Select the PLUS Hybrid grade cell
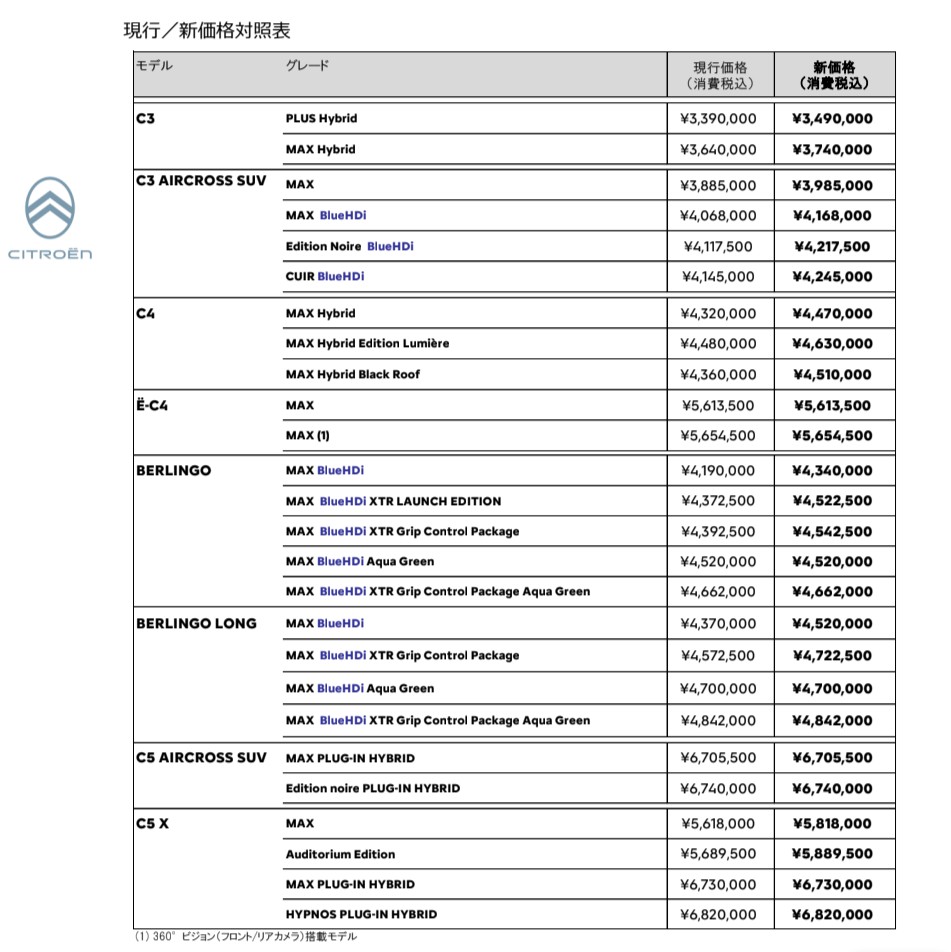Image resolution: width=951 pixels, height=952 pixels. 321,118
